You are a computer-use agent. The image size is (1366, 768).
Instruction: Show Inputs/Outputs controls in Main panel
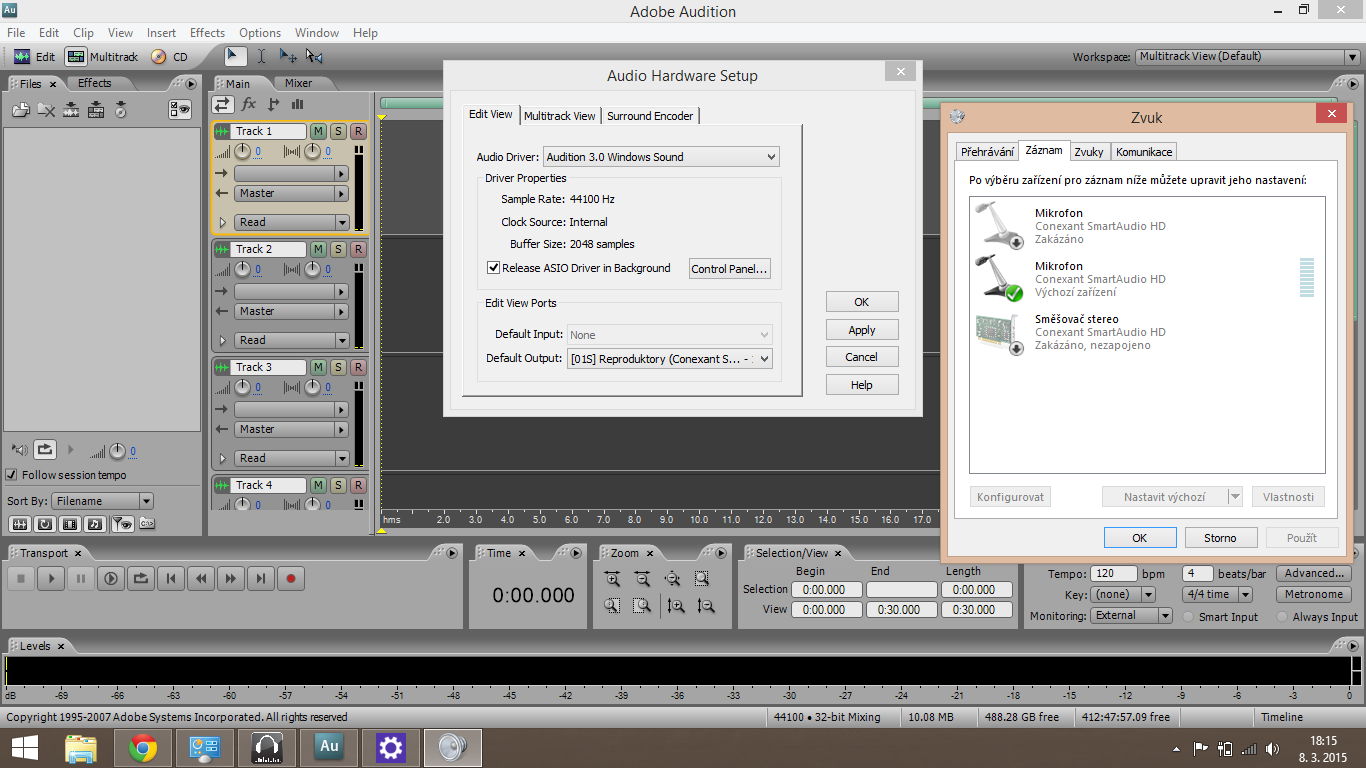pyautogui.click(x=223, y=104)
